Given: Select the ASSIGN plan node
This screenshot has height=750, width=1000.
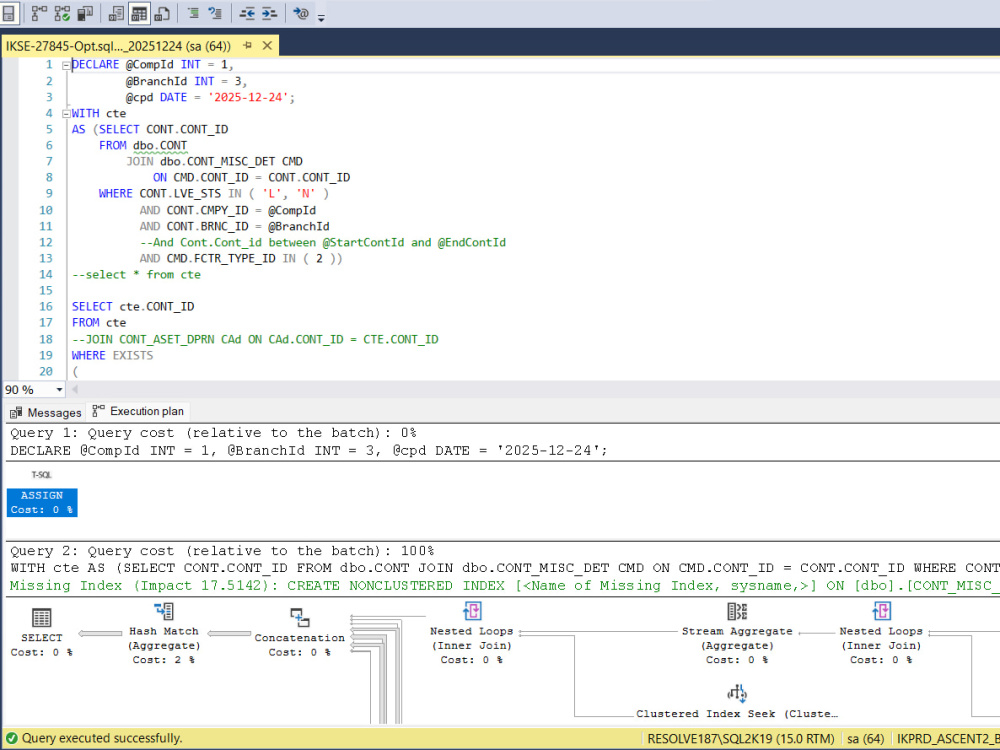Looking at the screenshot, I should (42, 503).
